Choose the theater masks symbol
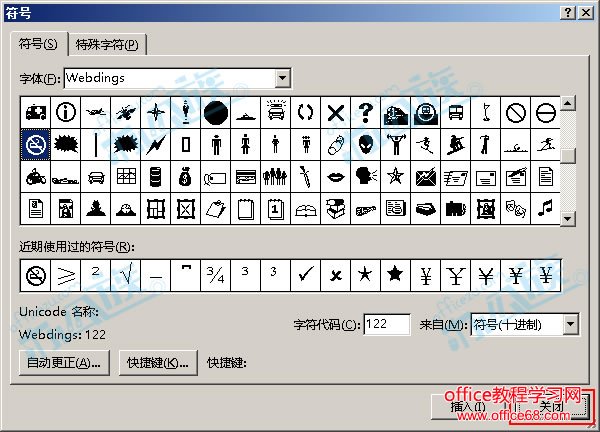 tap(516, 209)
